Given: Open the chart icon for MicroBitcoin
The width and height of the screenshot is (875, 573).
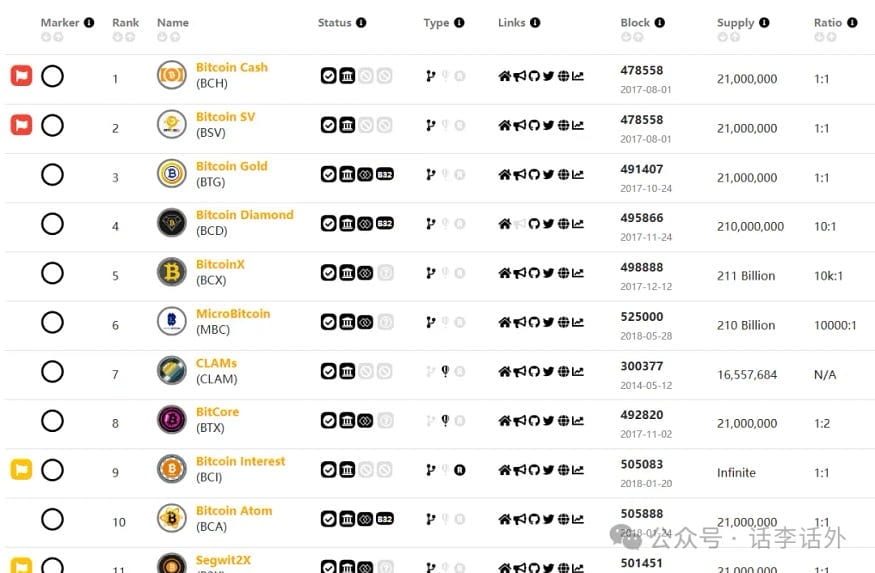Looking at the screenshot, I should coord(578,322).
